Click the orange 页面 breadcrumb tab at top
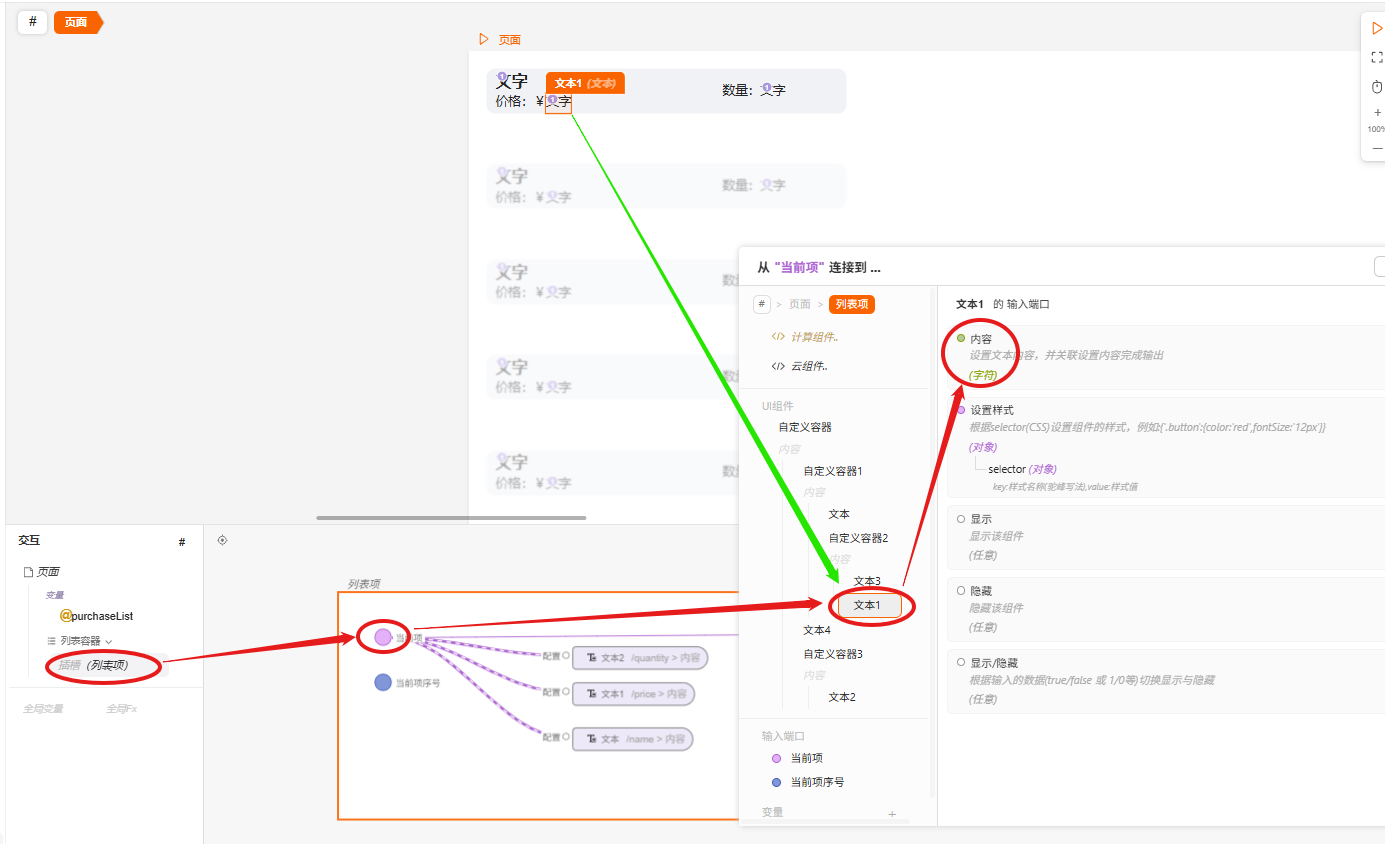Viewport: 1385px width, 844px height. pyautogui.click(x=77, y=22)
